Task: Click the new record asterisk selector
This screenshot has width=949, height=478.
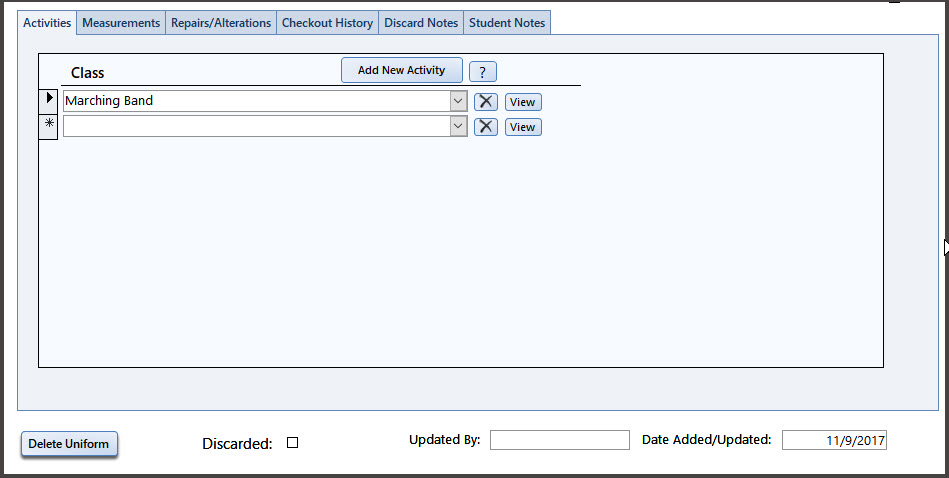Action: [49, 124]
